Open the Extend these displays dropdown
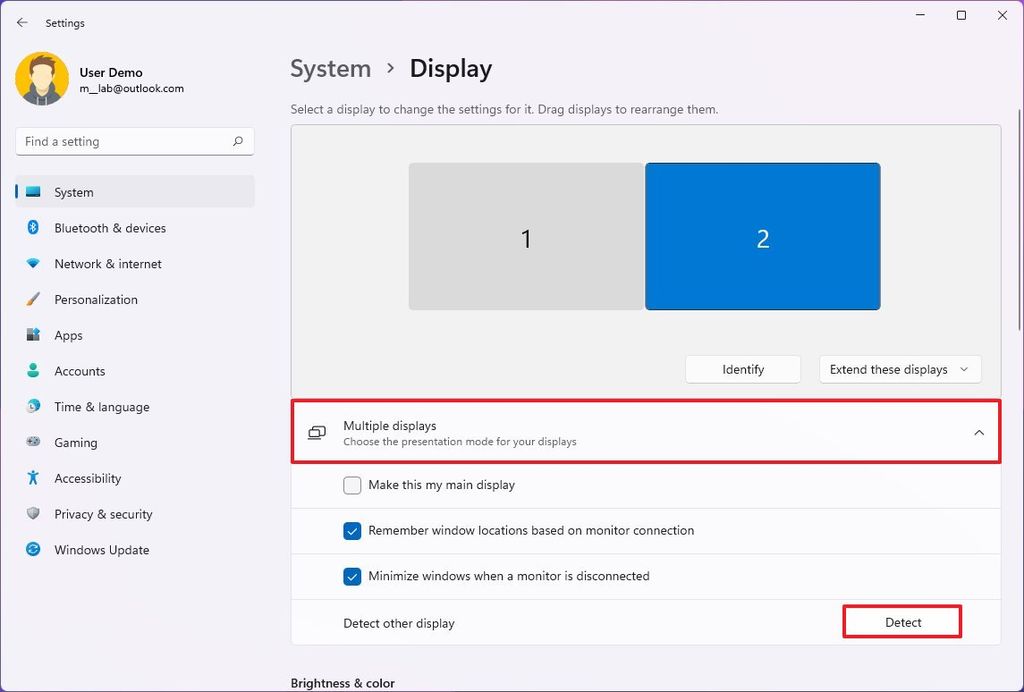1024x692 pixels. (899, 369)
